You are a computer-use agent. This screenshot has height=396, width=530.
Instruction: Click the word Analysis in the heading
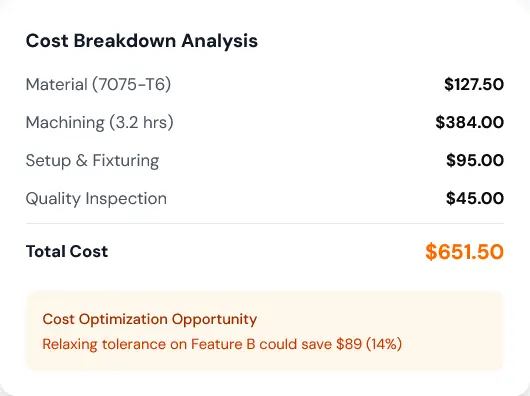click(219, 41)
